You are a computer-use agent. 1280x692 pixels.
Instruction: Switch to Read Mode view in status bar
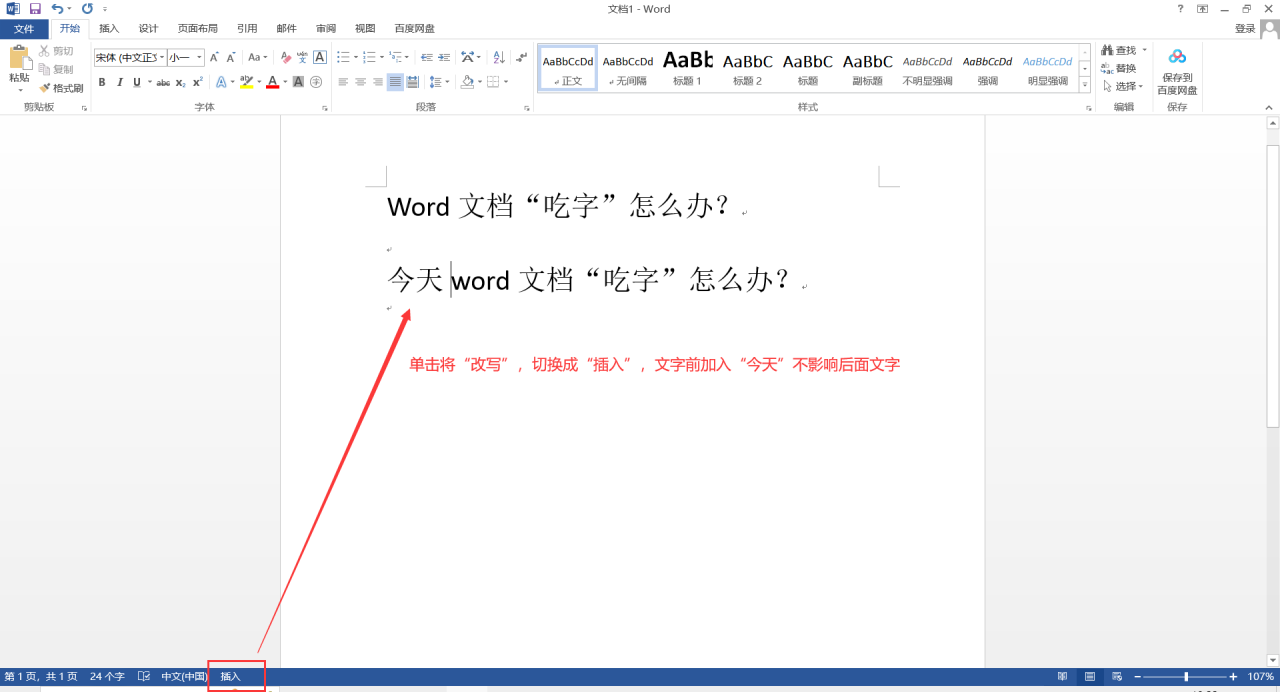(x=1062, y=677)
